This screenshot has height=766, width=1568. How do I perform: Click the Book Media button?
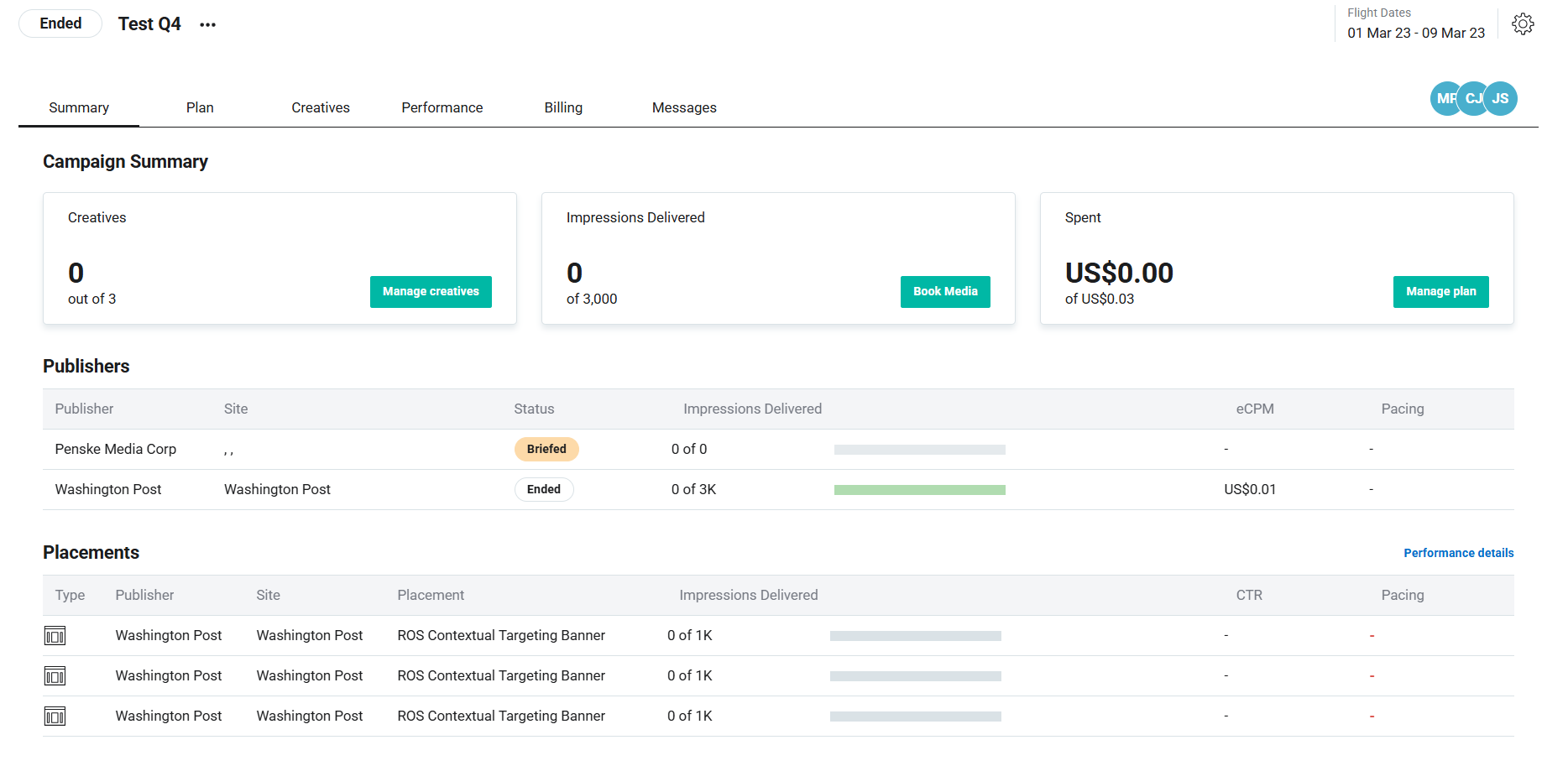(945, 291)
